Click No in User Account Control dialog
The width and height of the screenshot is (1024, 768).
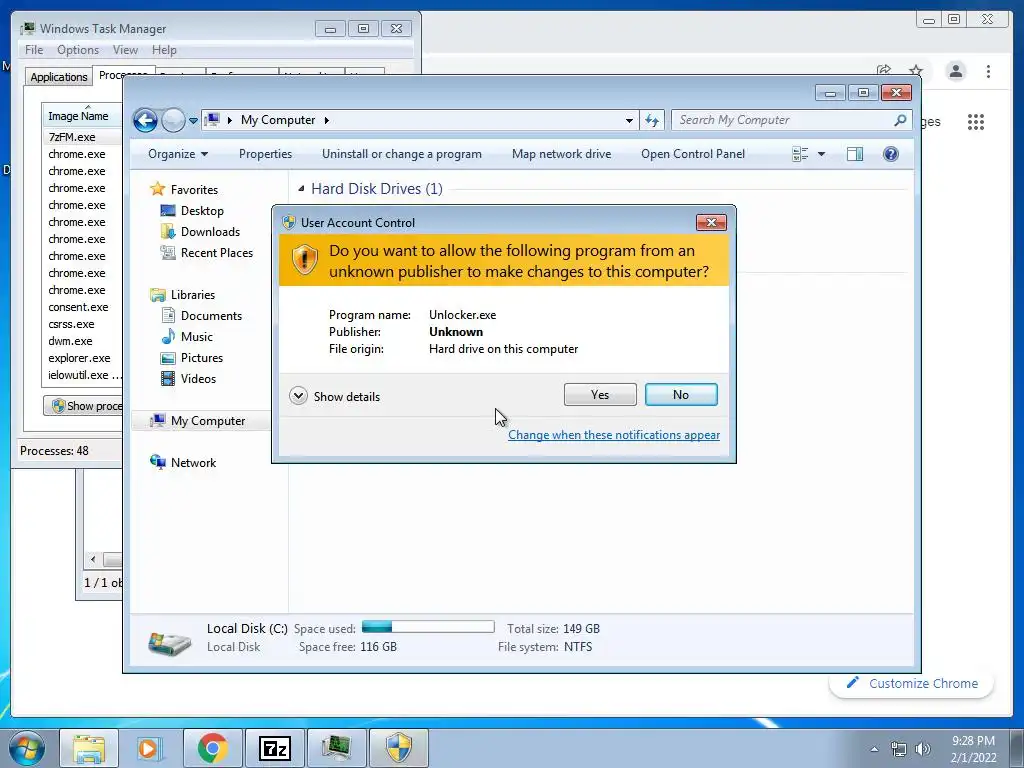click(x=681, y=394)
